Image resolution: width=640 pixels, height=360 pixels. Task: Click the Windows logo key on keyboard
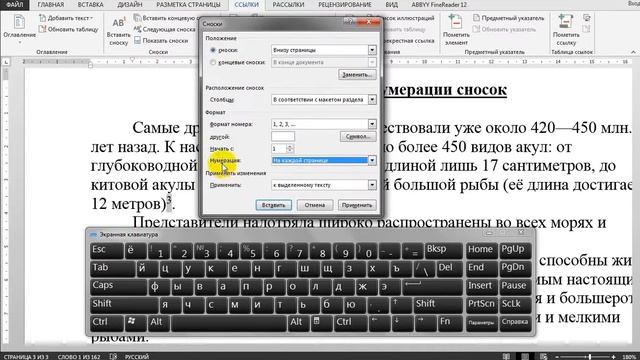[x=135, y=324]
